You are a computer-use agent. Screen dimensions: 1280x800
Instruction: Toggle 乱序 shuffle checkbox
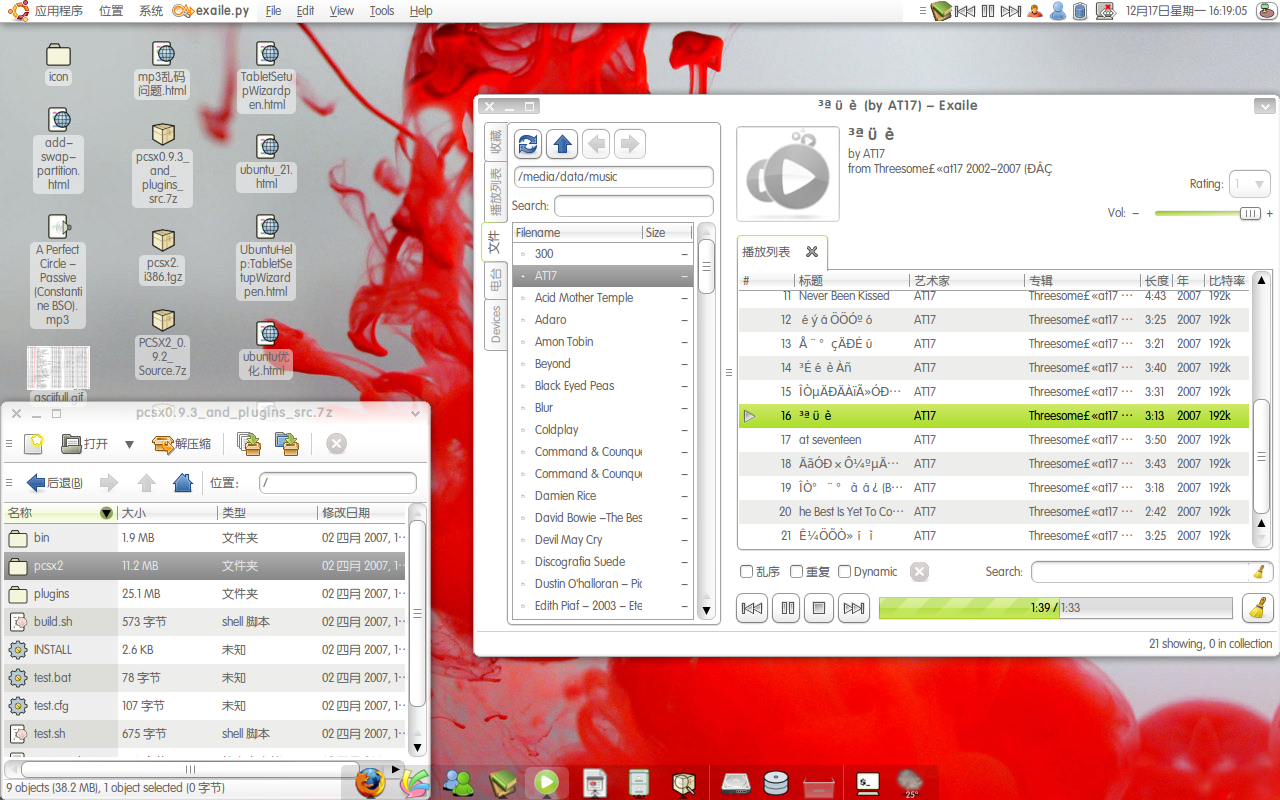click(x=746, y=572)
